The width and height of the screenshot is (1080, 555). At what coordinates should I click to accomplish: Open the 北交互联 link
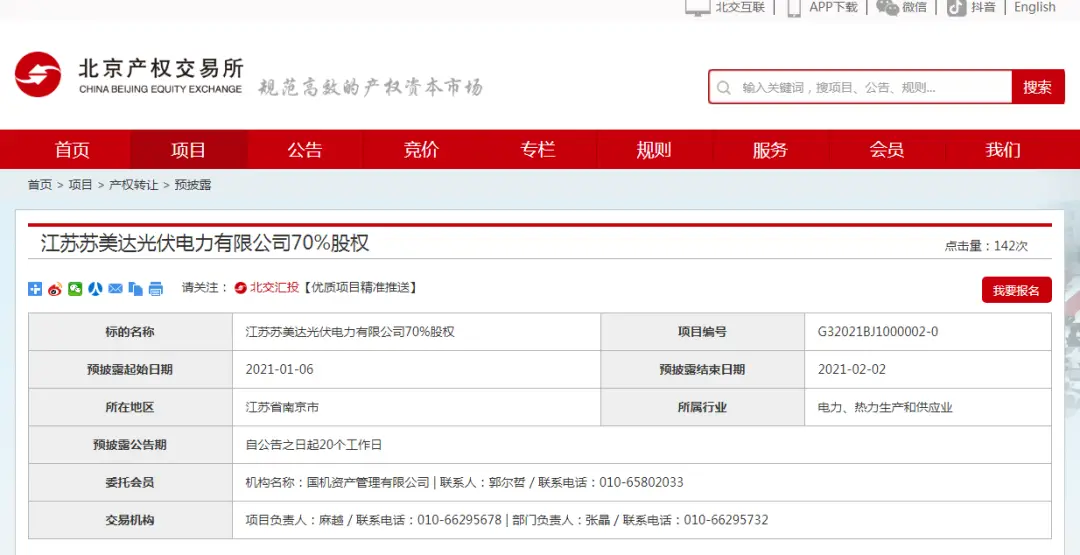[740, 7]
